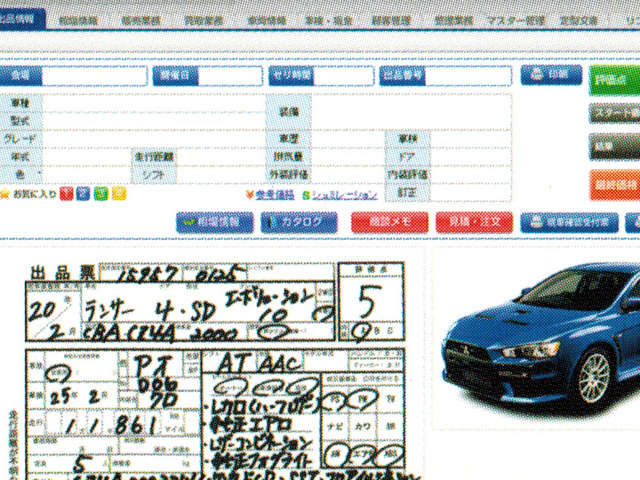Click the 会場 input field
The width and height of the screenshot is (640, 480).
pos(94,76)
